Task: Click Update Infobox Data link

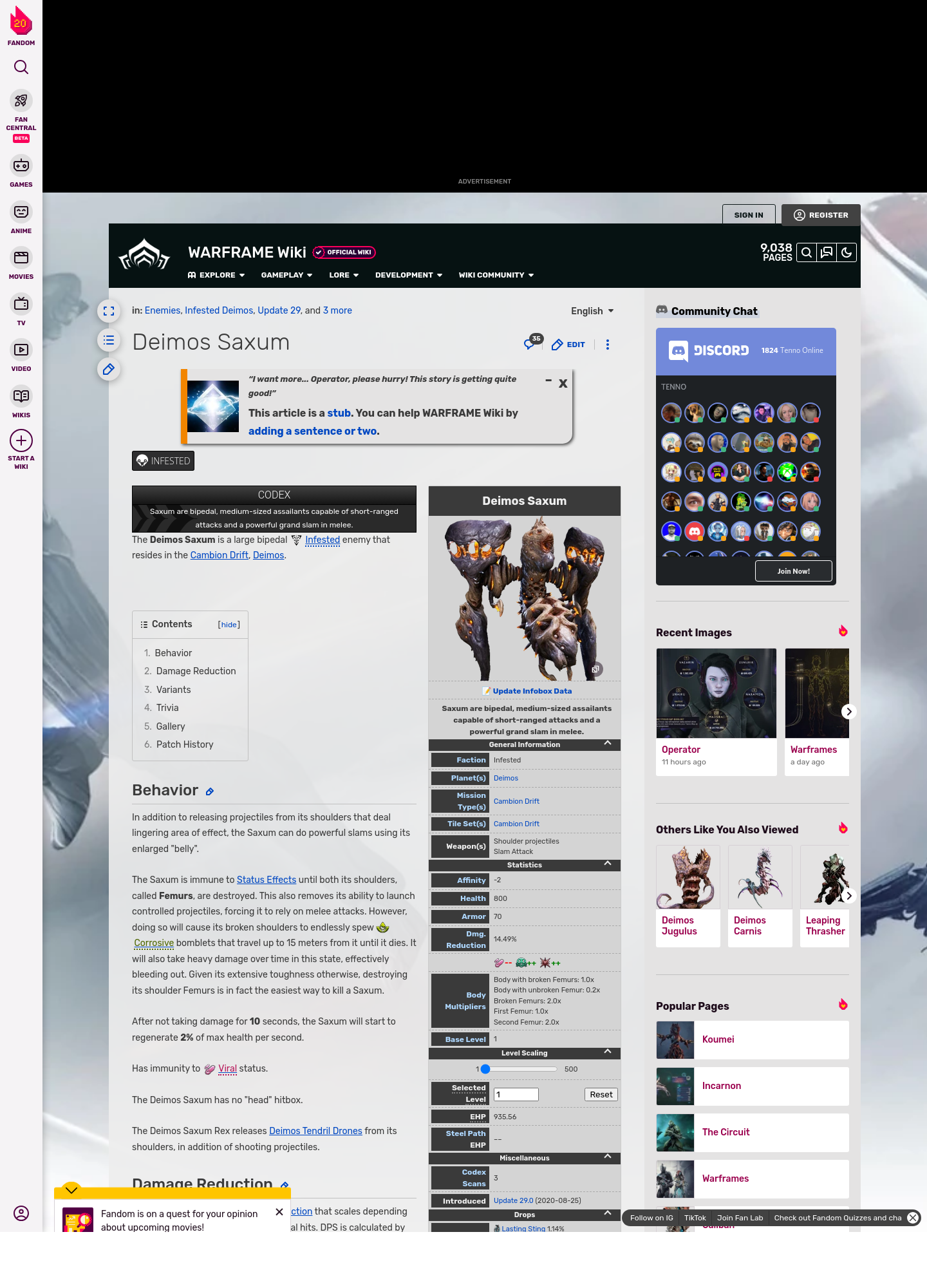Action: [532, 691]
